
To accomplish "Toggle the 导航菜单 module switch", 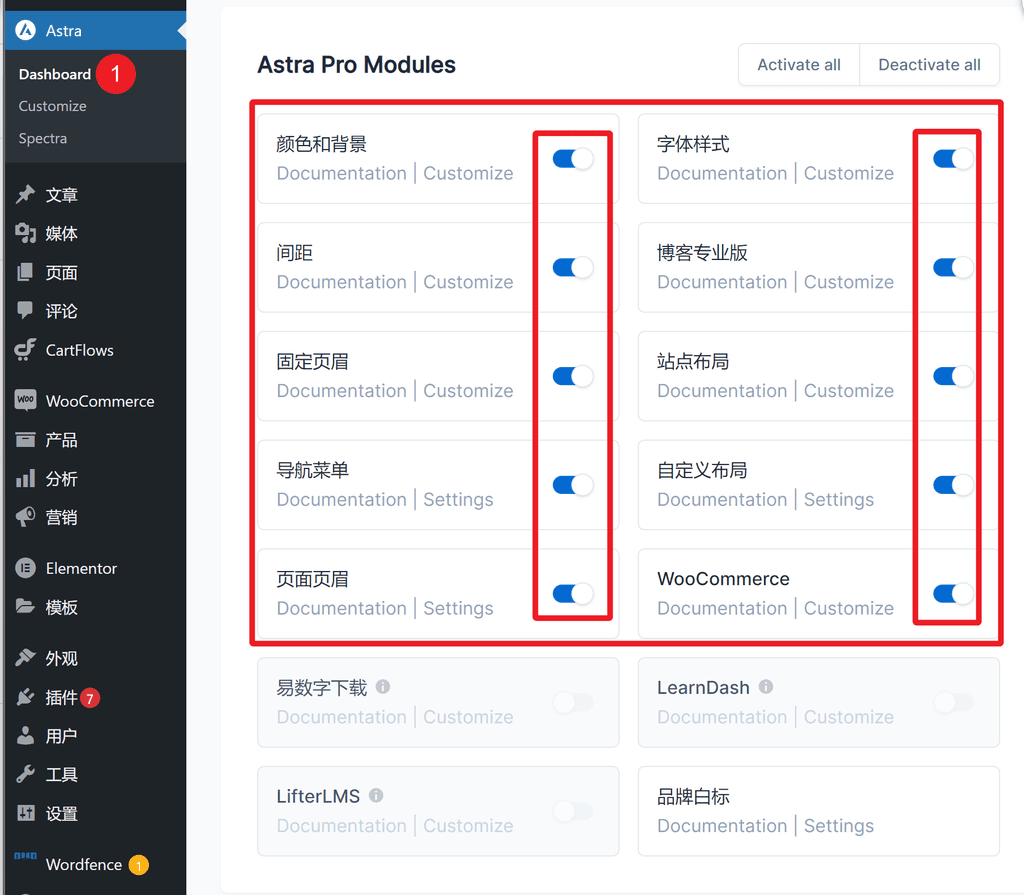I will tap(573, 485).
